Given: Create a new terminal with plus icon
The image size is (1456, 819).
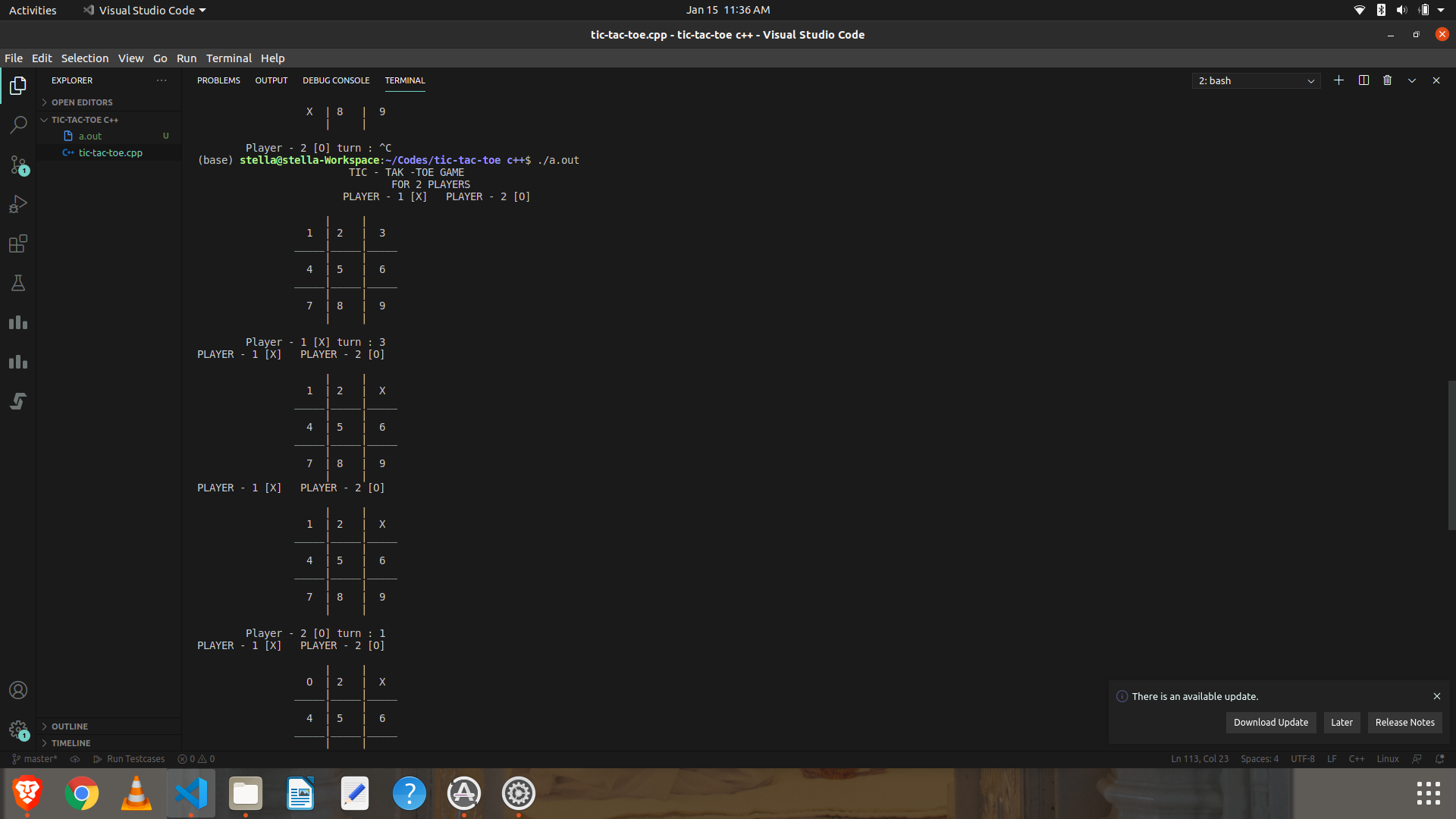Looking at the screenshot, I should pos(1338,80).
